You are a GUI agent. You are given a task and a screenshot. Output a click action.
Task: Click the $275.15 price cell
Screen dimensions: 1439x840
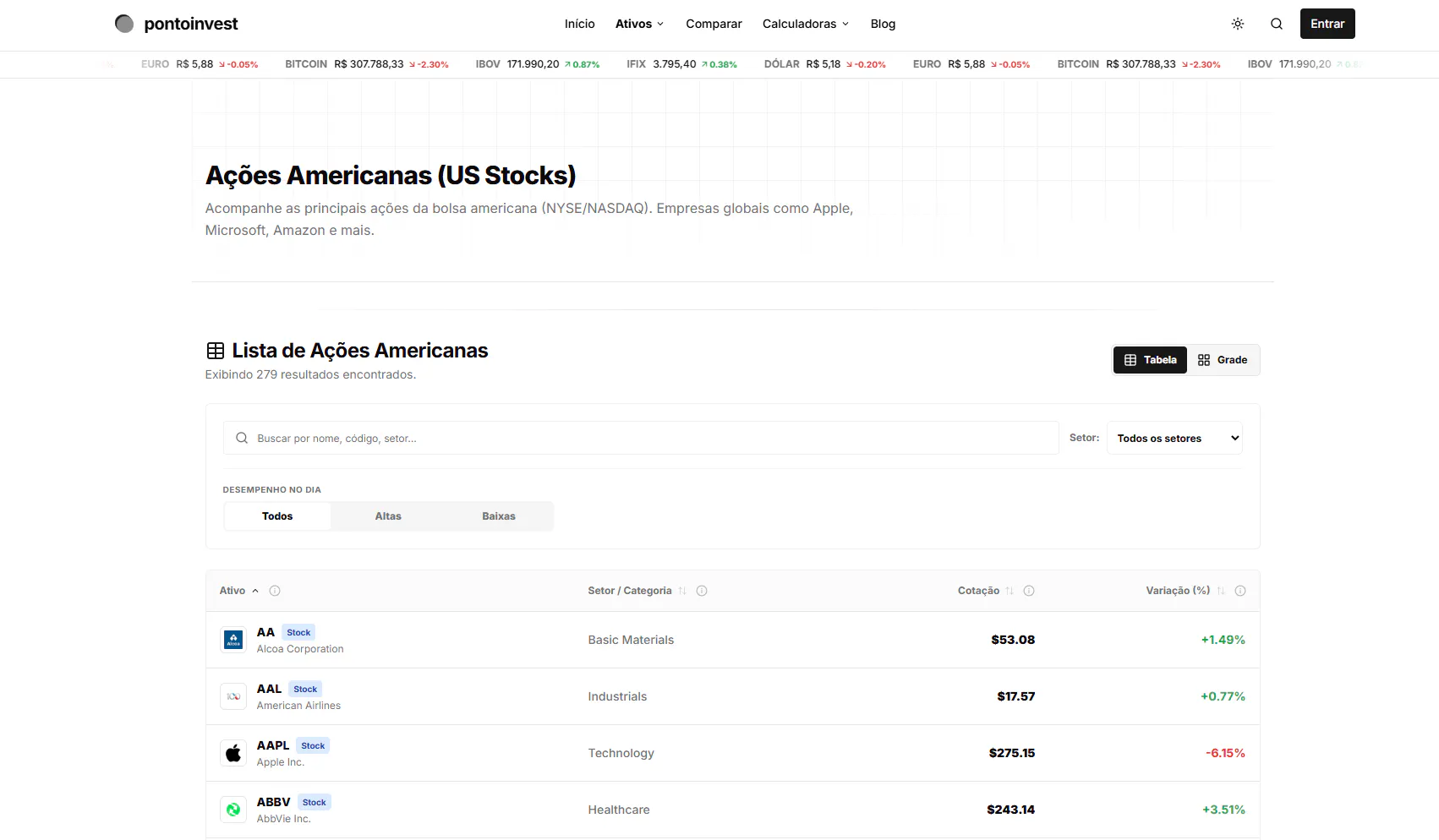(1012, 753)
